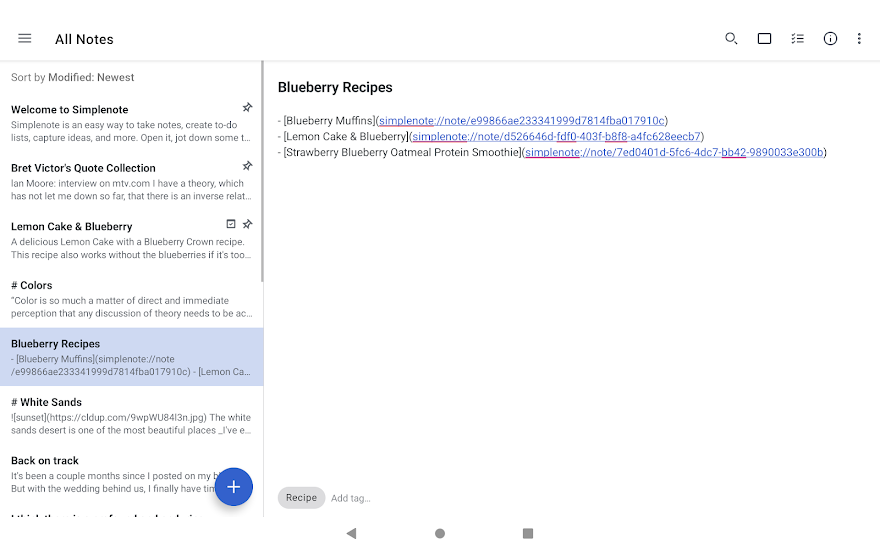Insert checklist using the checklist icon
Viewport: 880px width, 550px height.
click(798, 38)
